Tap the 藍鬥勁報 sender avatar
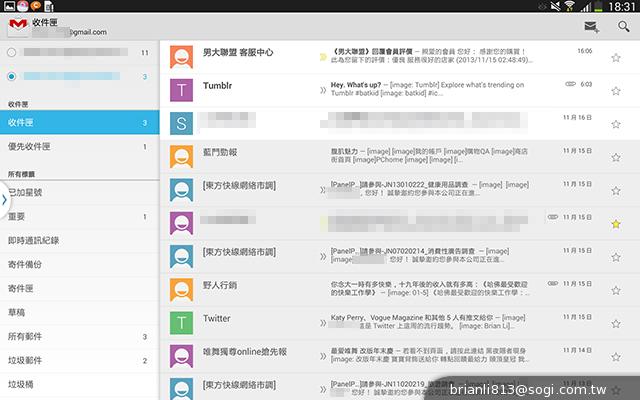Screen dimensions: 640x400 (x=181, y=156)
